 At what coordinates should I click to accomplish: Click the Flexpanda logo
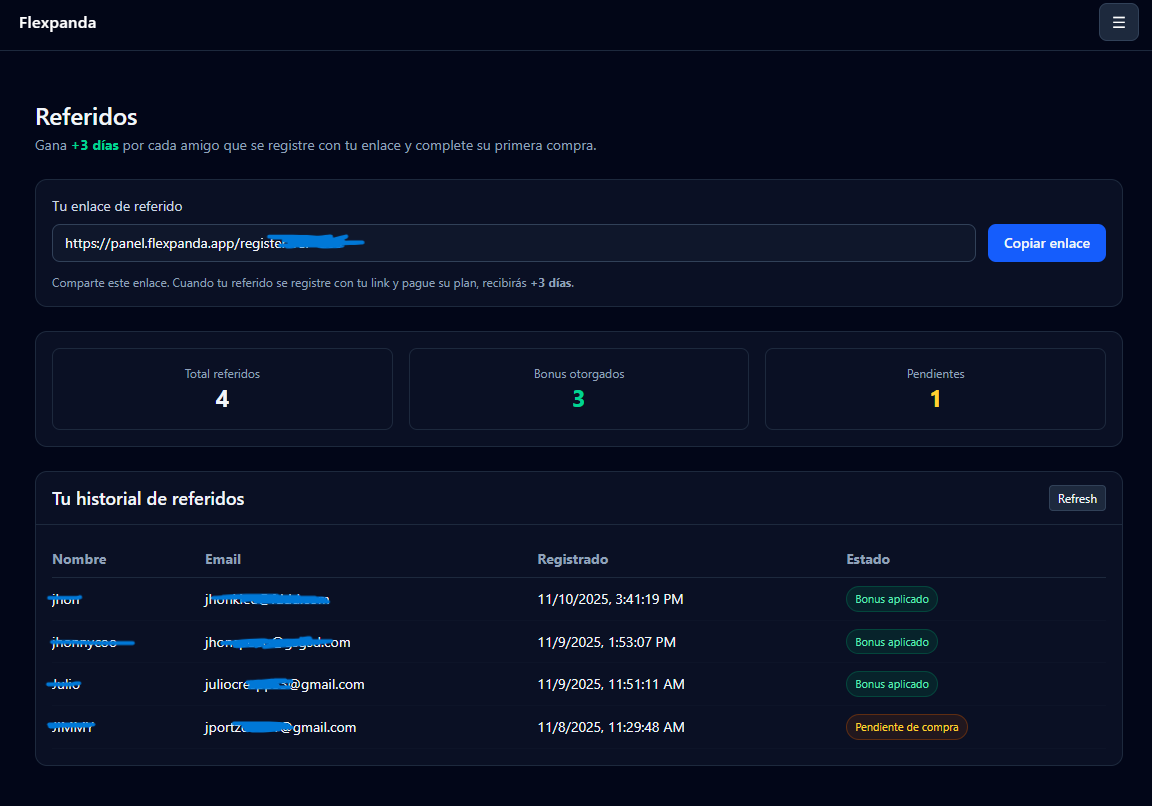click(x=57, y=22)
